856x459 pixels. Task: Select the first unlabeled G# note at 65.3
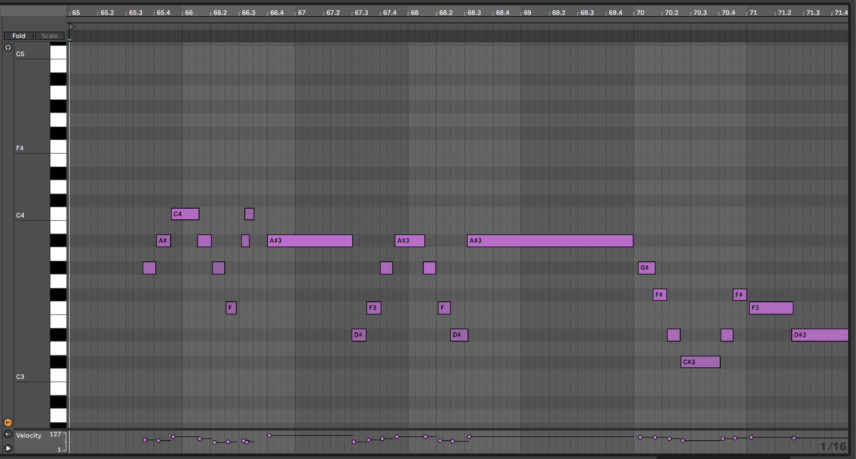(x=149, y=268)
